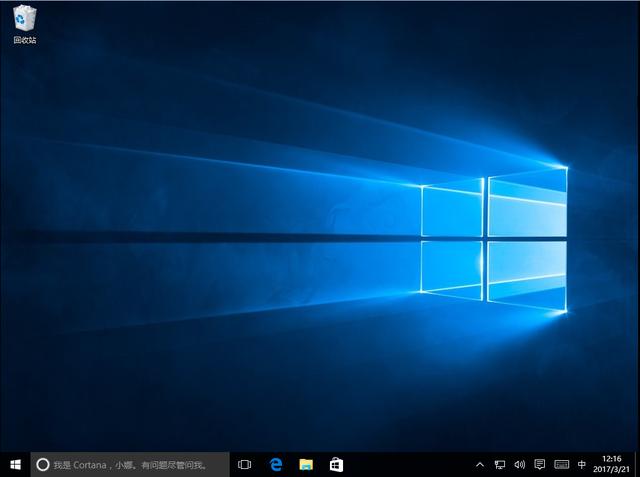Show the touch keyboard

[561, 464]
